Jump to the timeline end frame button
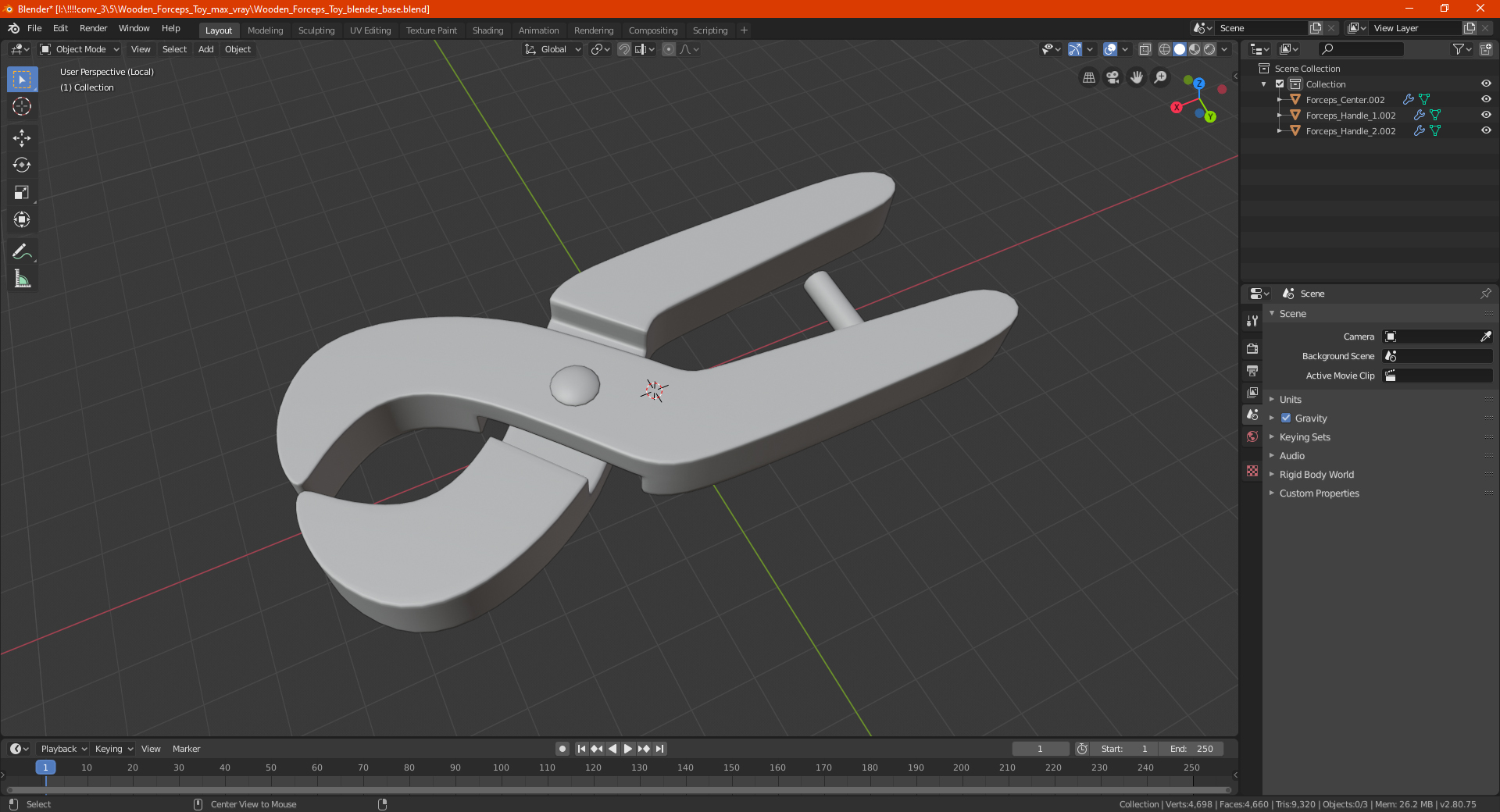The width and height of the screenshot is (1500, 812). 659,749
